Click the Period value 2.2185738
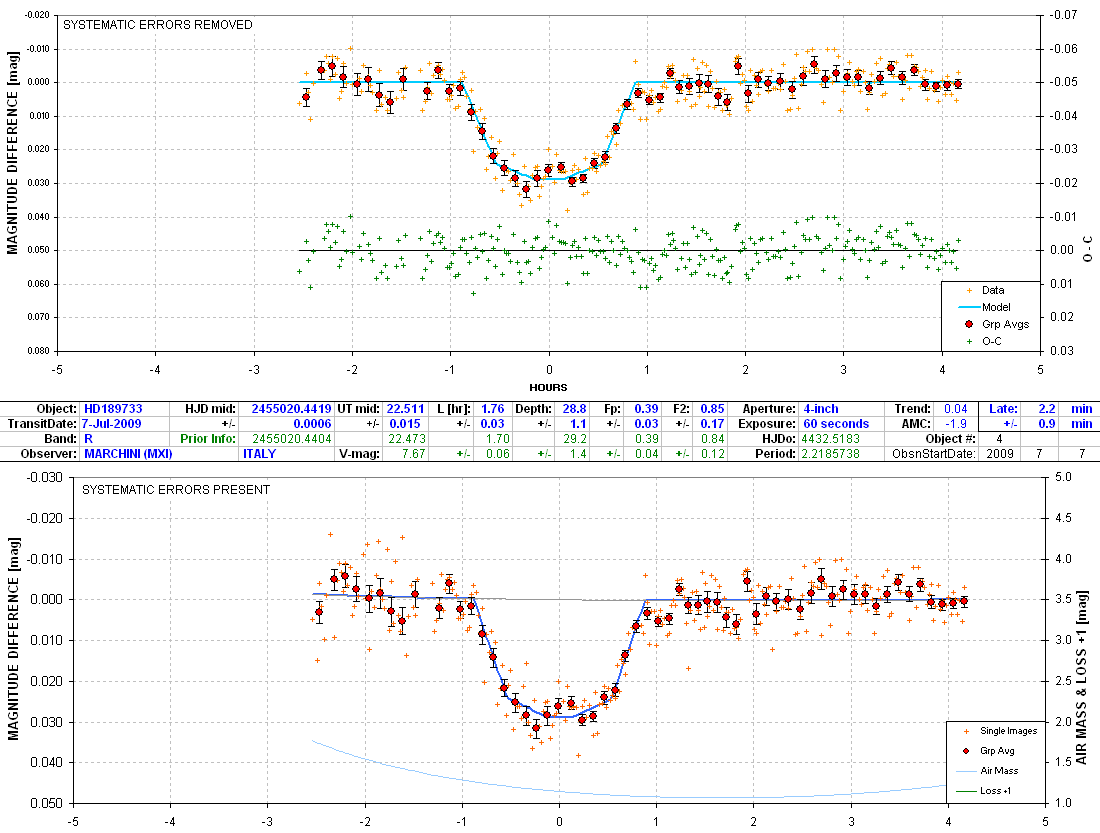This screenshot has height=833, width=1100. click(x=831, y=453)
